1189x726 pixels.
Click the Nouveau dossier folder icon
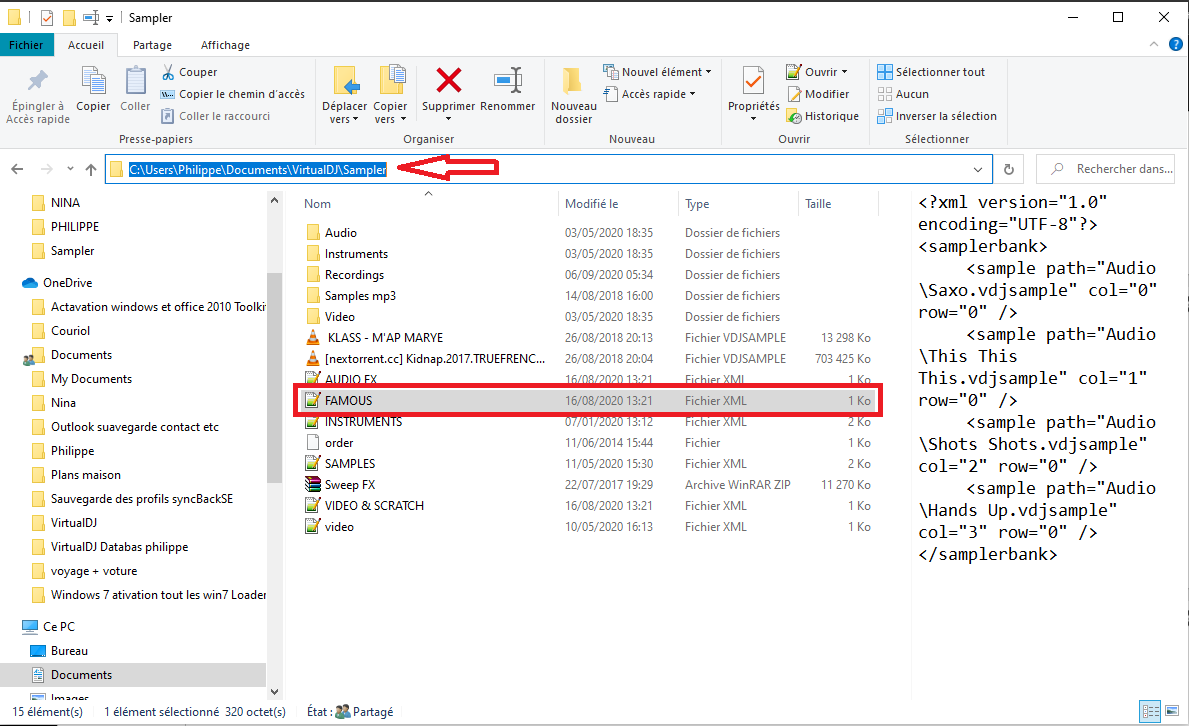click(x=573, y=80)
